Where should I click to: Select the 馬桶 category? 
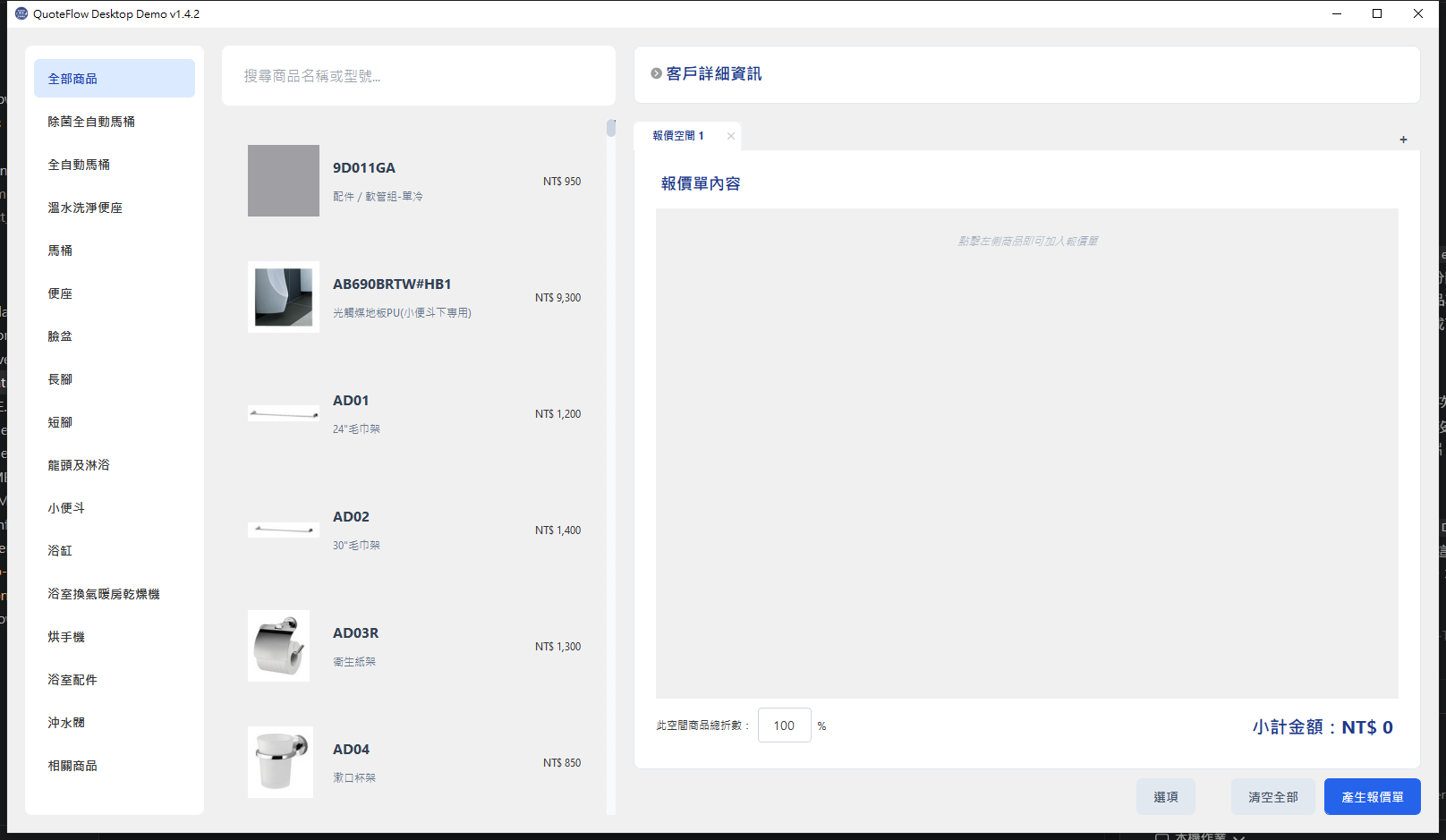click(x=115, y=250)
